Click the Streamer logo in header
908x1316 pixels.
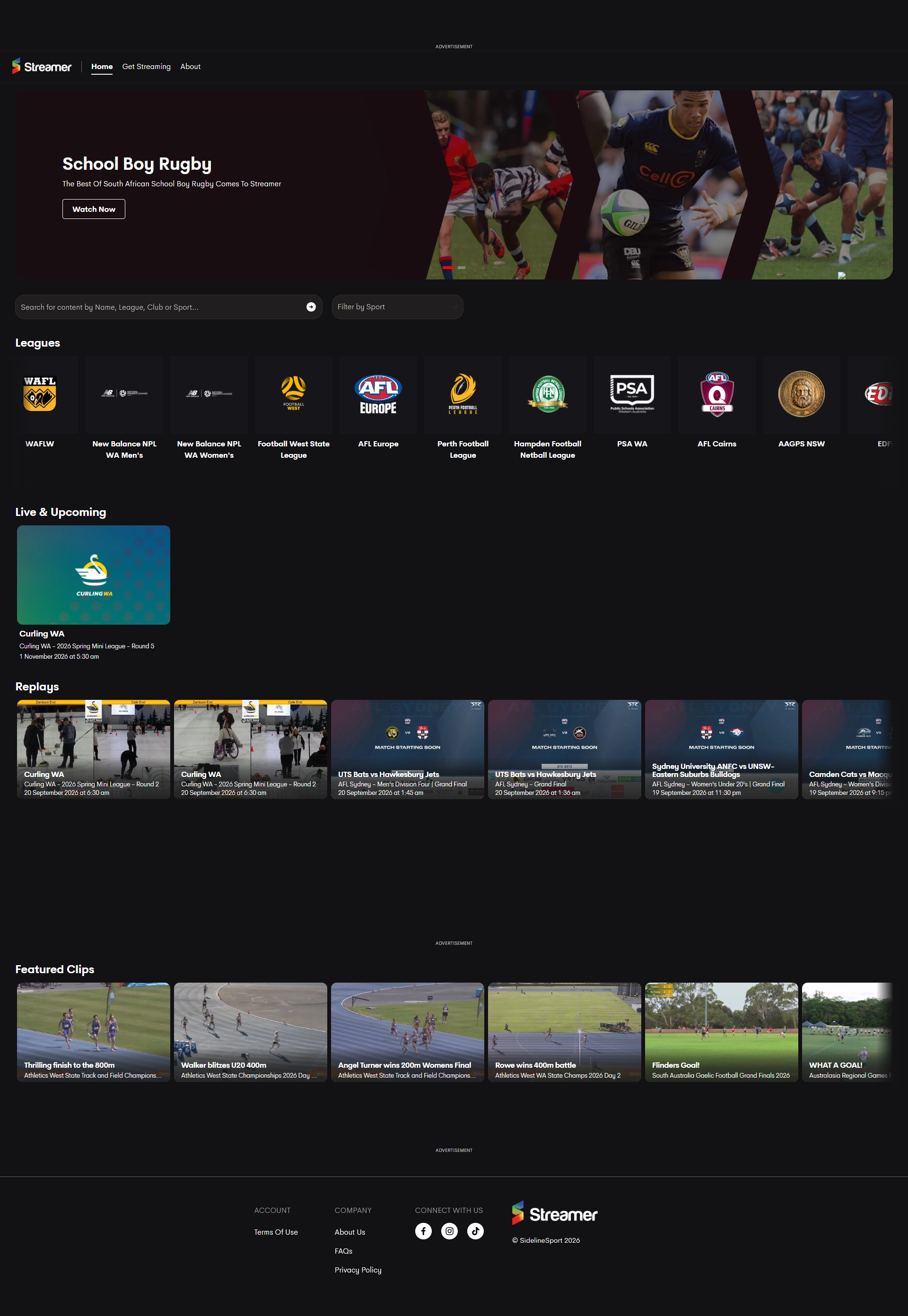point(42,67)
